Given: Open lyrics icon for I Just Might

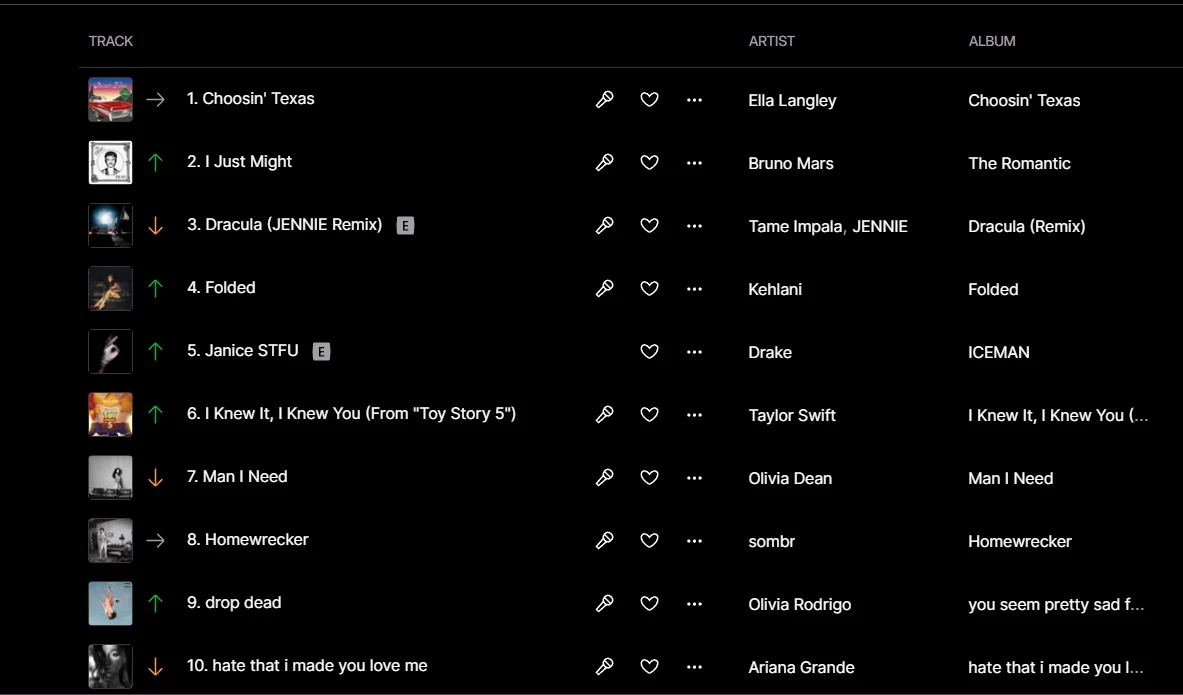Looking at the screenshot, I should (x=604, y=162).
